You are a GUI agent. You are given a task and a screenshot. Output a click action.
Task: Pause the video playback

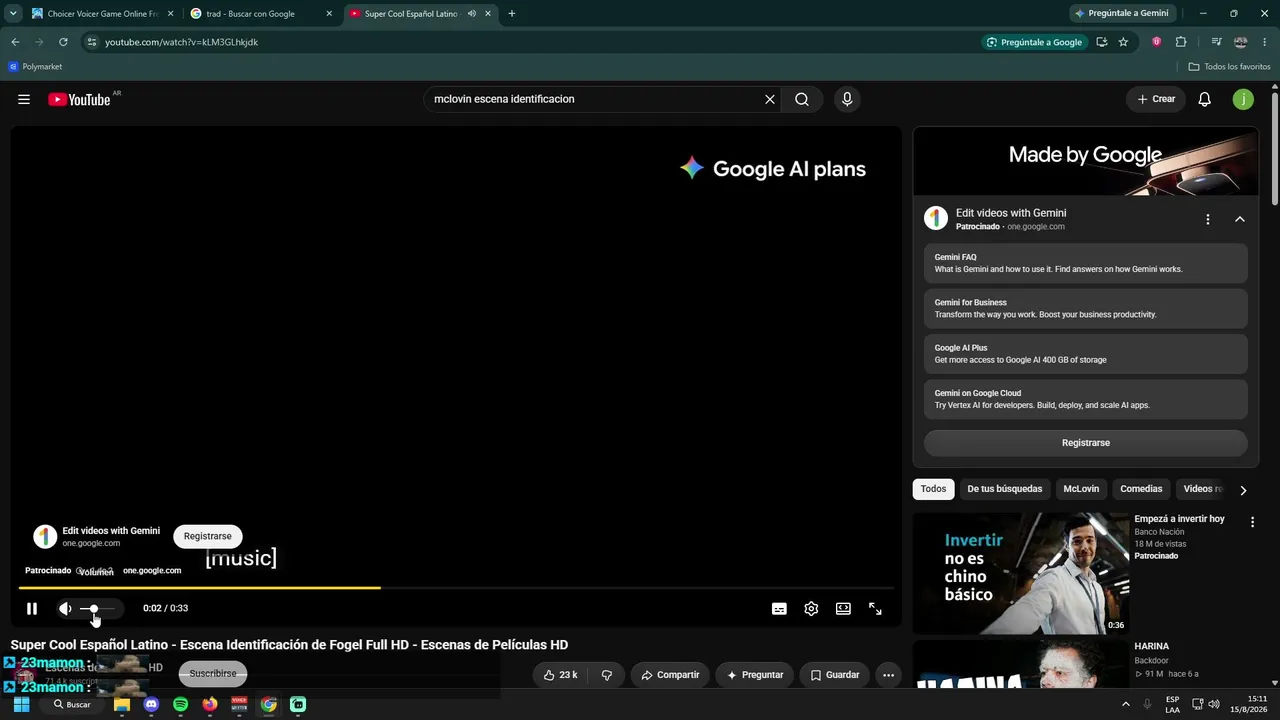(x=32, y=608)
